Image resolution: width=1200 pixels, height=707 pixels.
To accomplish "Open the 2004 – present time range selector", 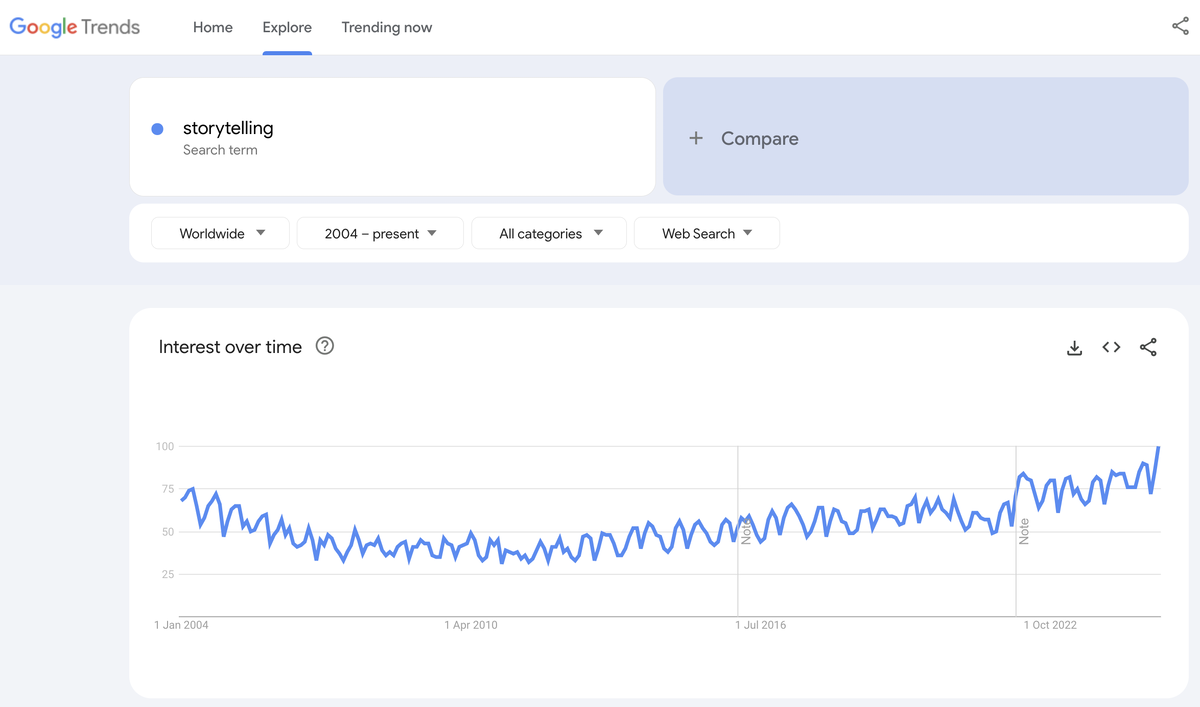I will point(380,233).
